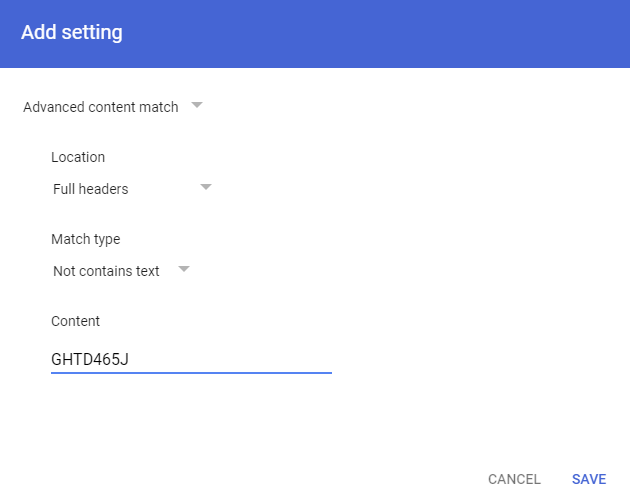The image size is (630, 501).
Task: Click the Content label above the field
Action: pyautogui.click(x=76, y=321)
